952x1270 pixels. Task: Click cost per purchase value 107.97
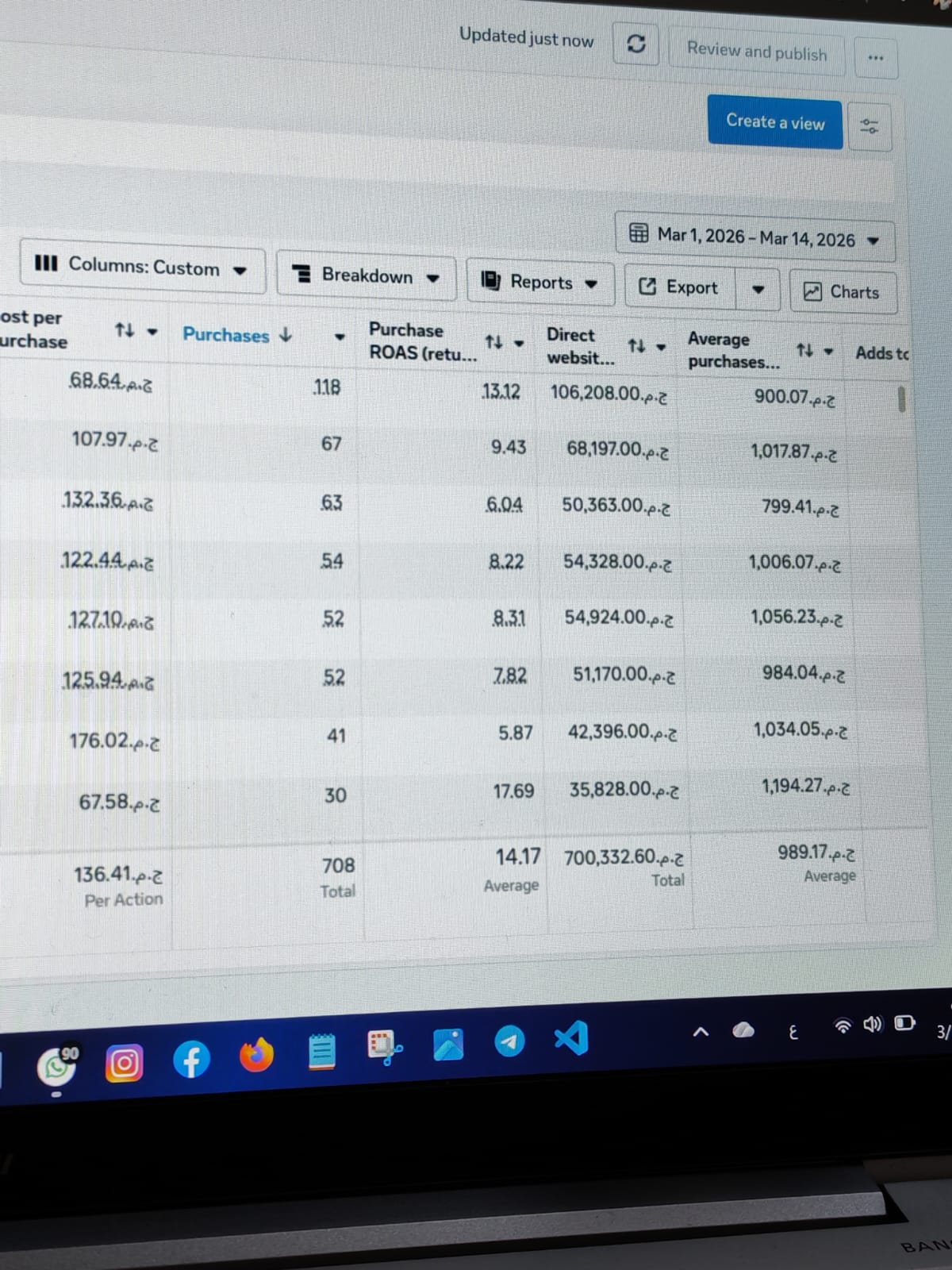click(115, 440)
